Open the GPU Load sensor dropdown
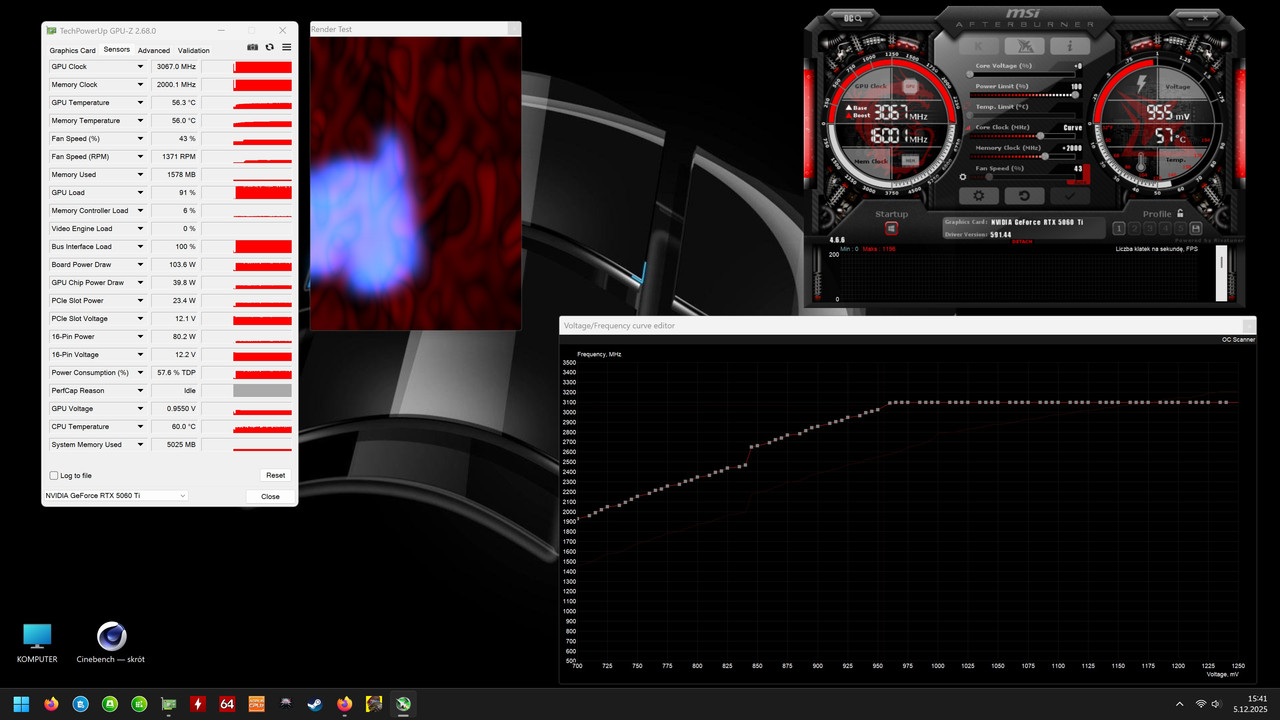1280x720 pixels. click(140, 193)
